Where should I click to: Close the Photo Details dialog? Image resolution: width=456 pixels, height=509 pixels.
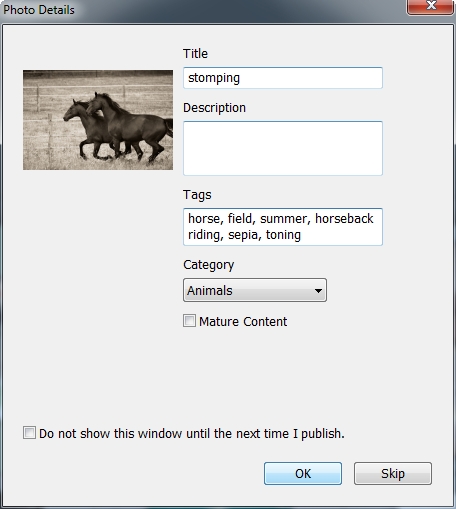point(431,6)
